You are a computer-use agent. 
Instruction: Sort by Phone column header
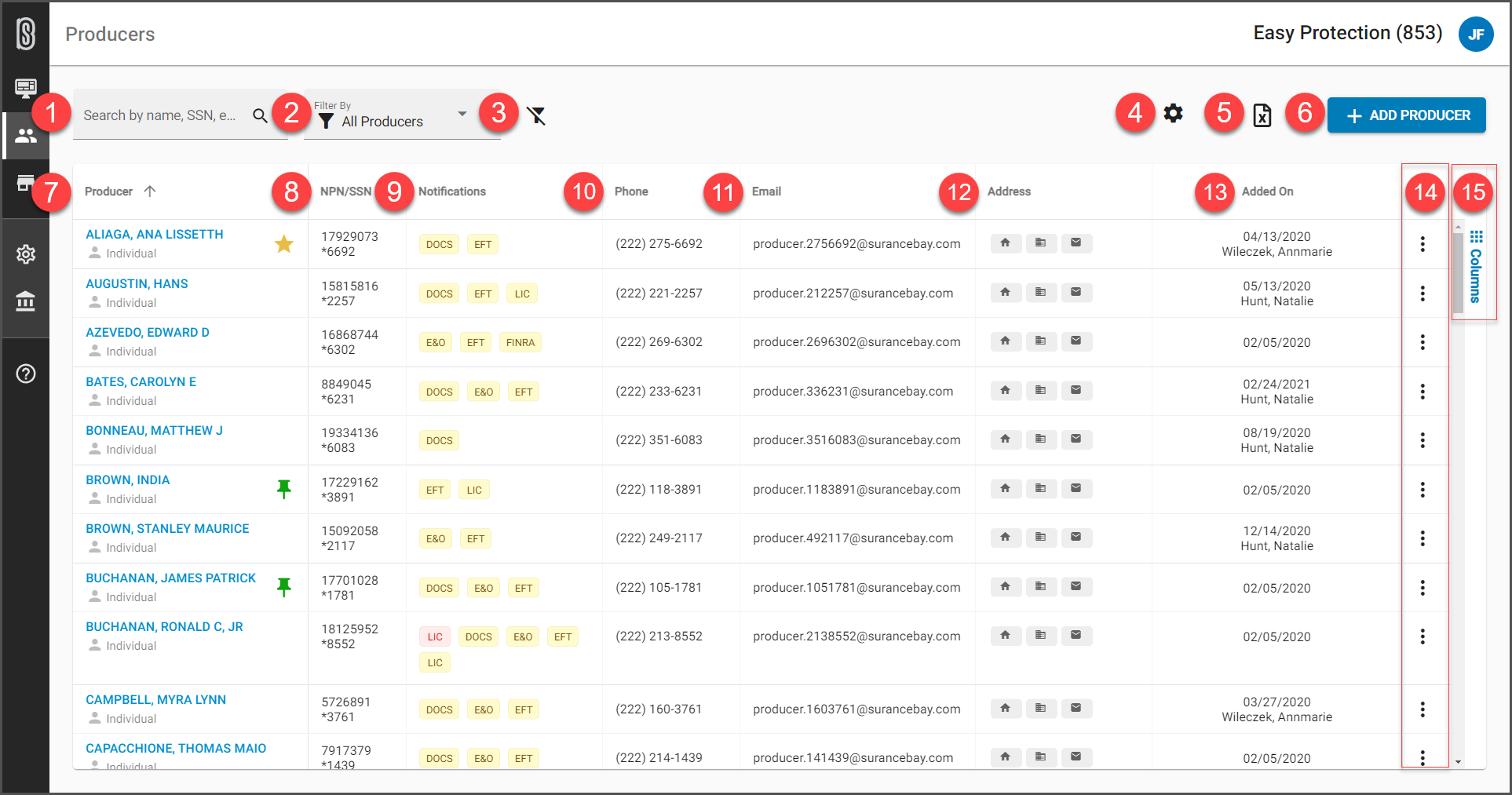coord(631,191)
